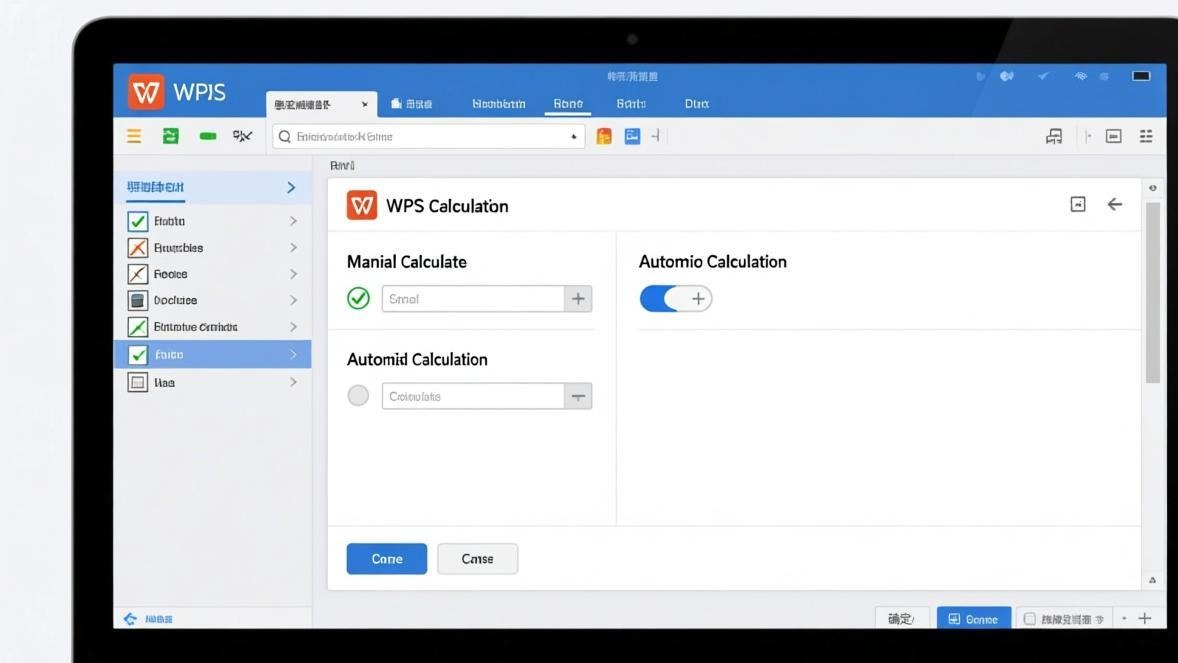Click the magnifier icon in search box
The image size is (1178, 663).
285,137
